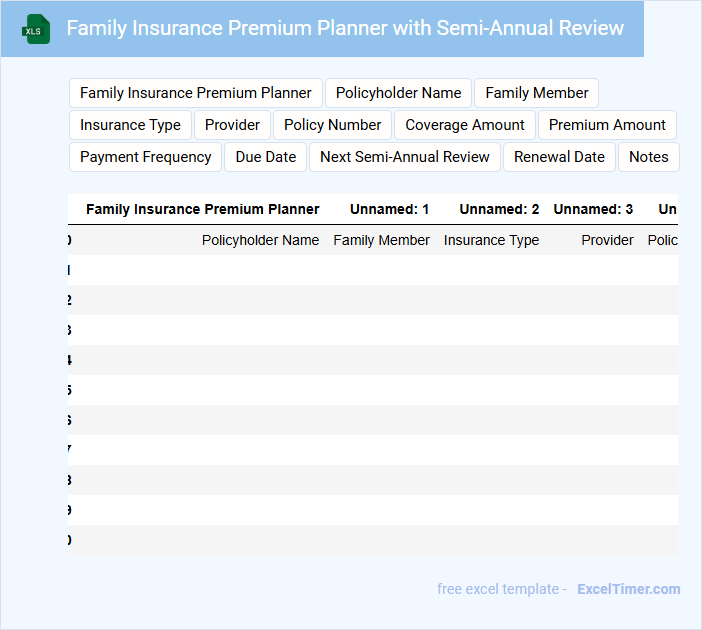Choose the Renewal Date tag

559,157
